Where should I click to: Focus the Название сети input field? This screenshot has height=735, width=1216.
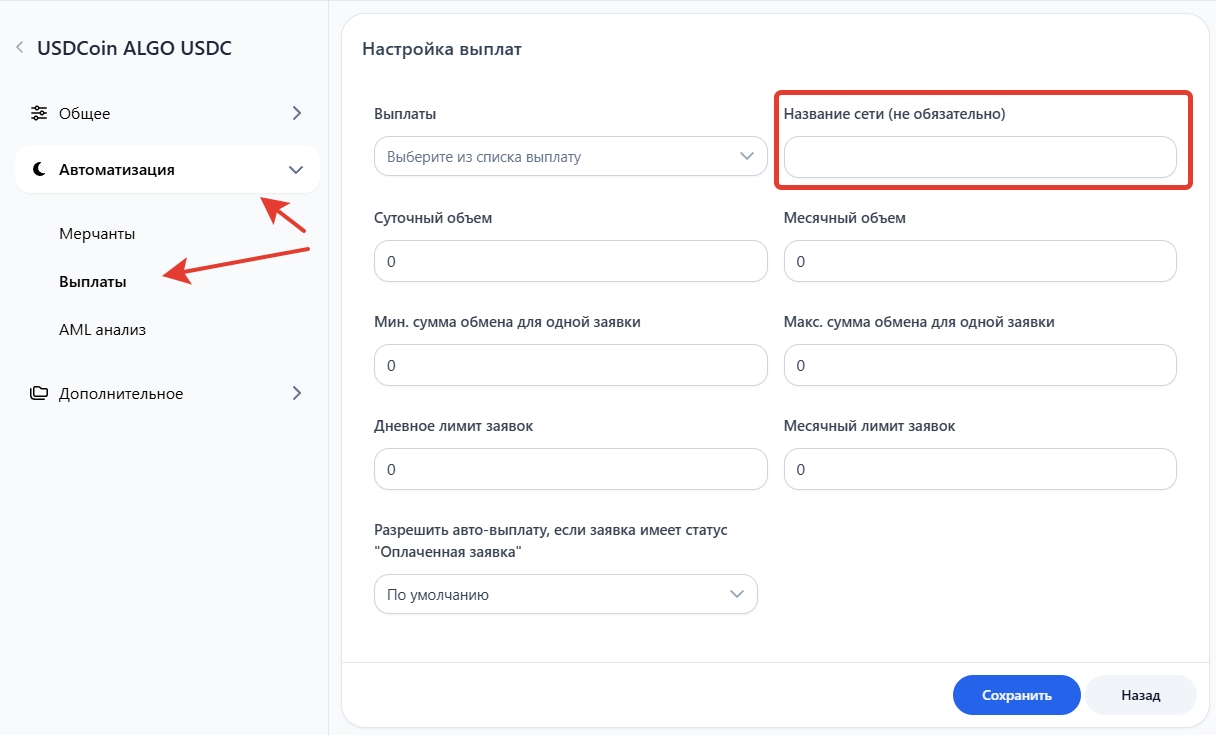979,157
